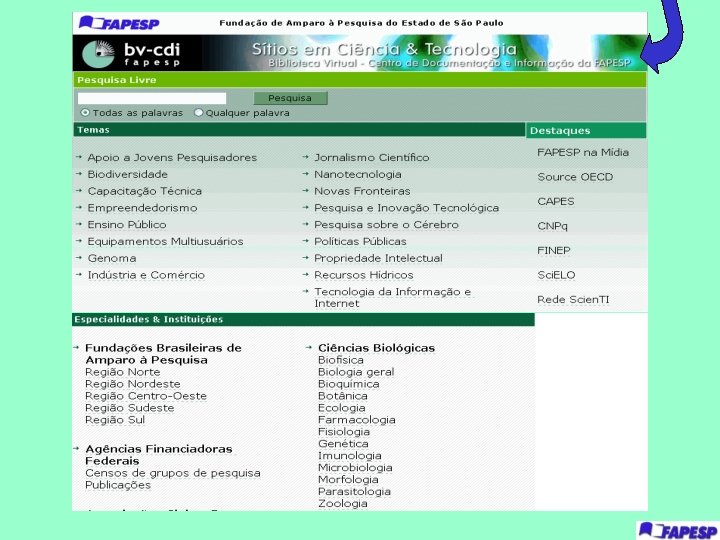720x540 pixels.
Task: Open Tecnologia da Informação e Internet
Action: click(x=393, y=298)
